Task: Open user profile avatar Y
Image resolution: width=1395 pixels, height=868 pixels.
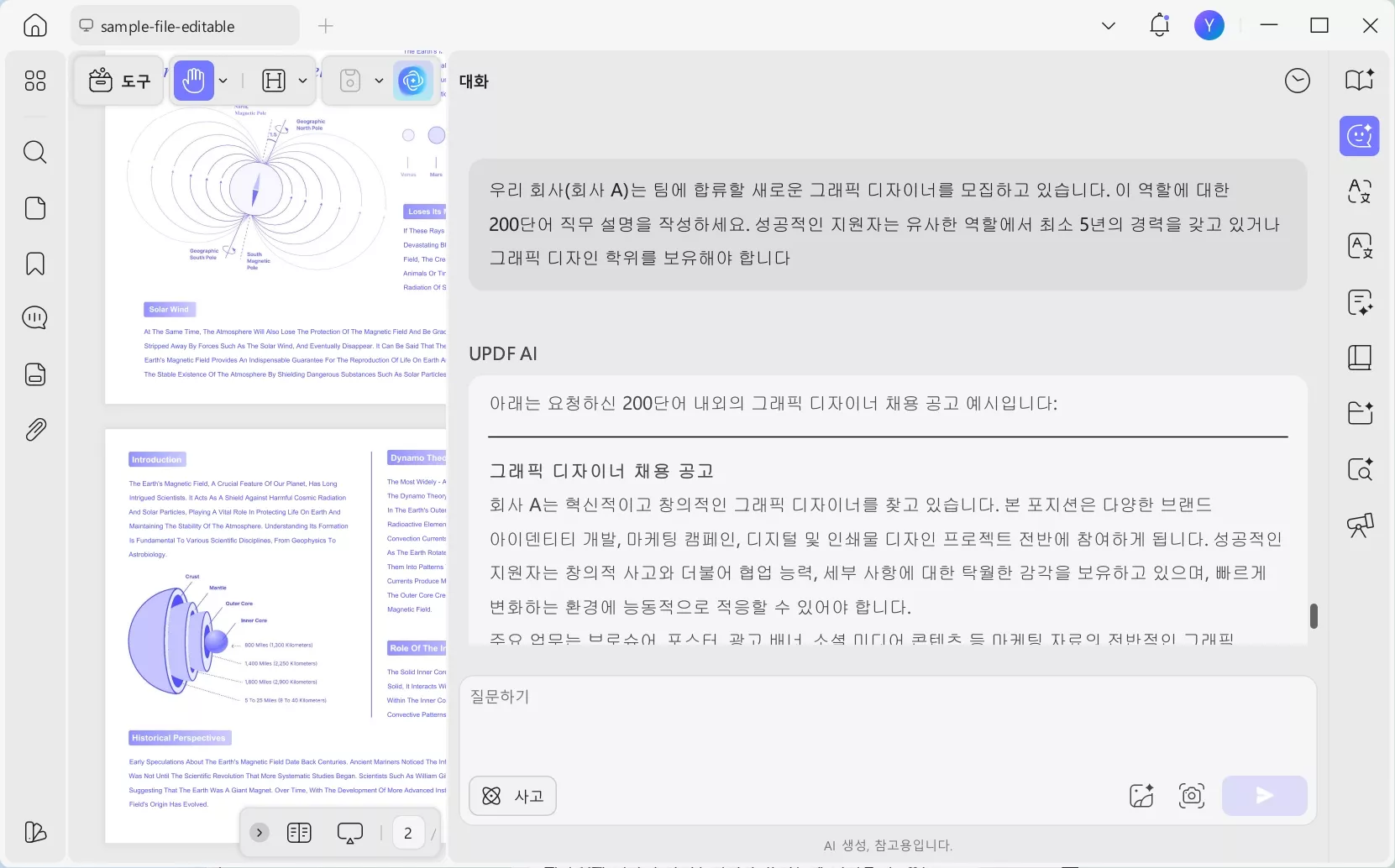Action: point(1209,25)
